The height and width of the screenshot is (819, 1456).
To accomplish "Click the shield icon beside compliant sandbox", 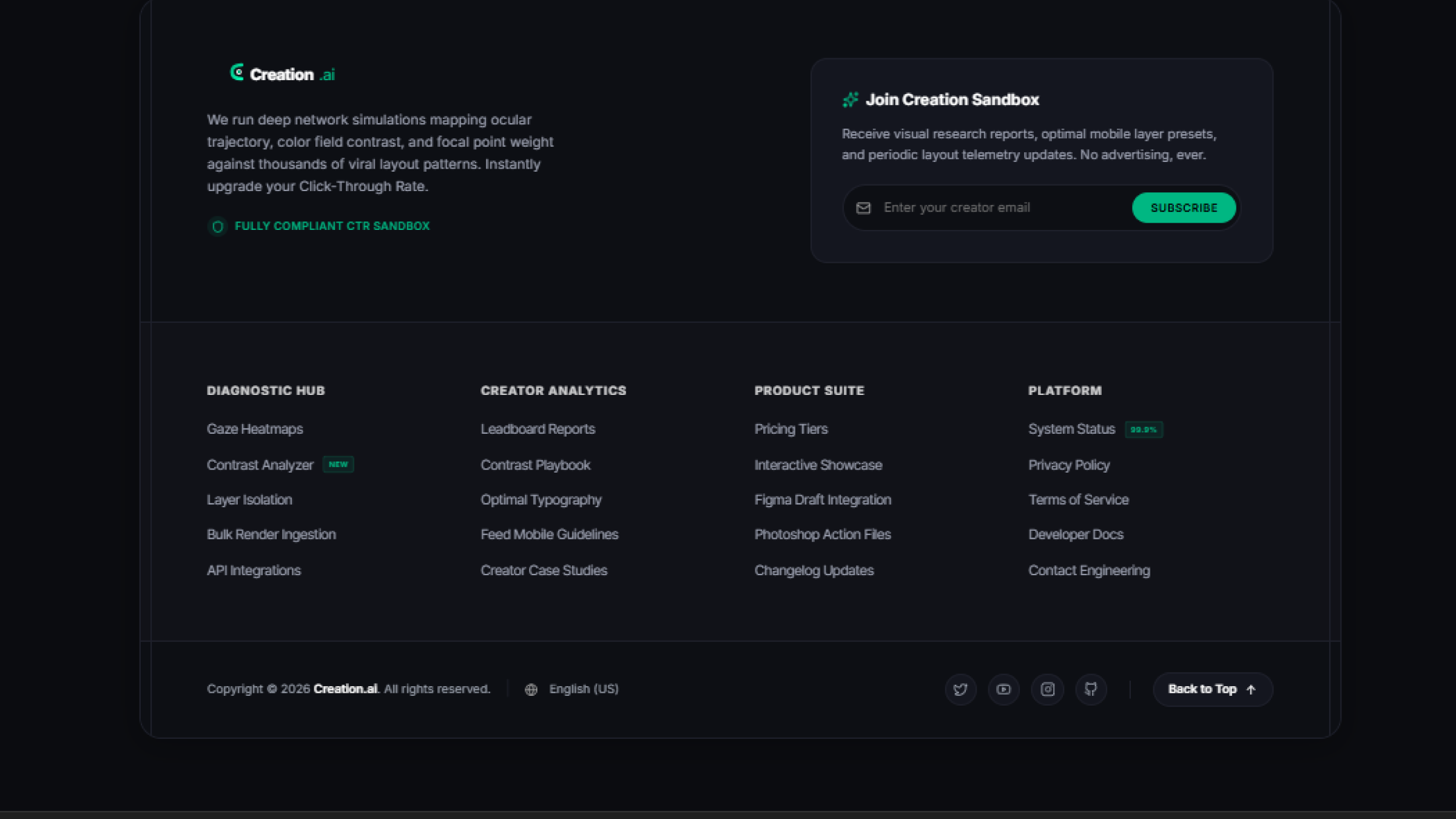I will click(x=218, y=226).
